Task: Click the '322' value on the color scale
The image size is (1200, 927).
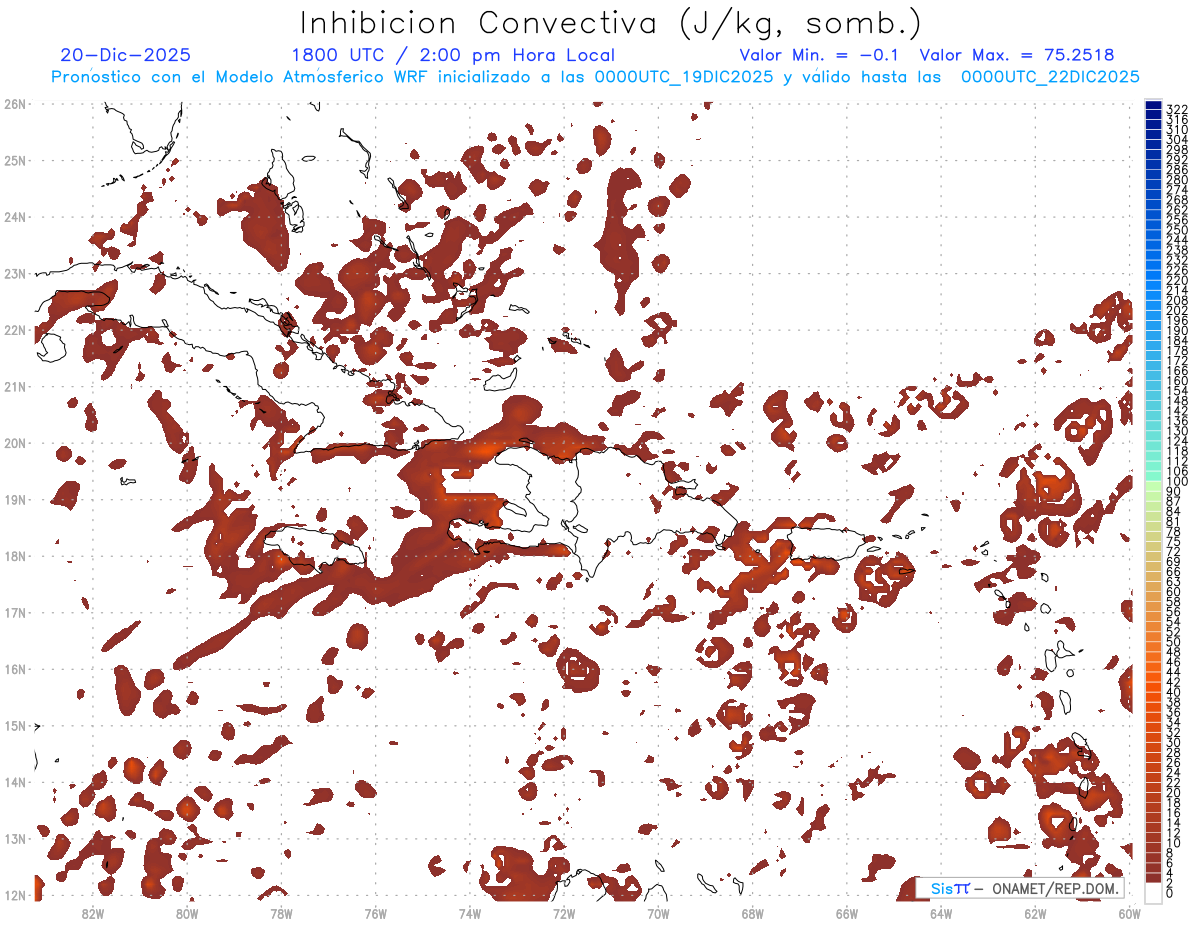Action: point(1177,109)
